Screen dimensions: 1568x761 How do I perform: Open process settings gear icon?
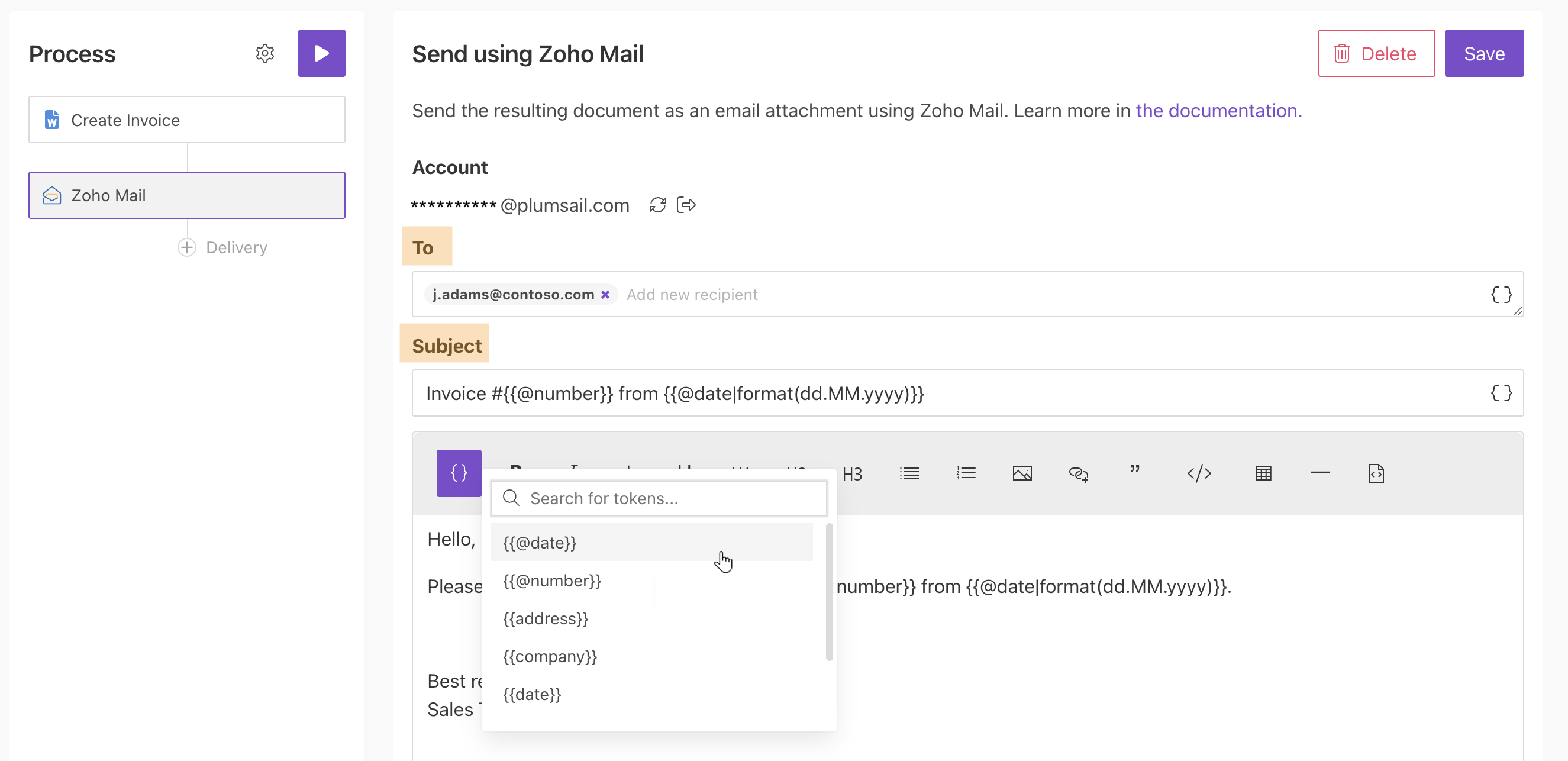(x=264, y=54)
